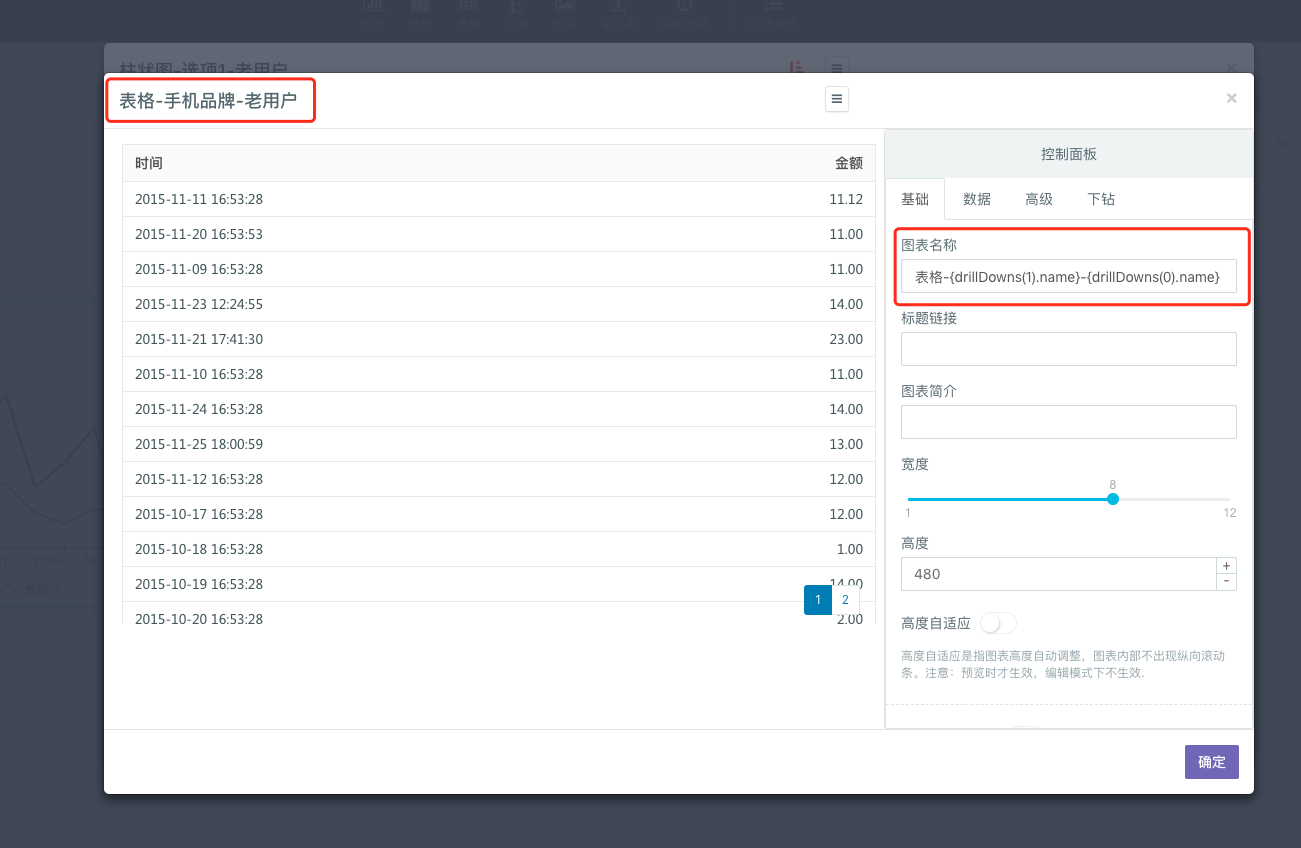Click the amount 11.12
The image size is (1301, 848).
846,199
